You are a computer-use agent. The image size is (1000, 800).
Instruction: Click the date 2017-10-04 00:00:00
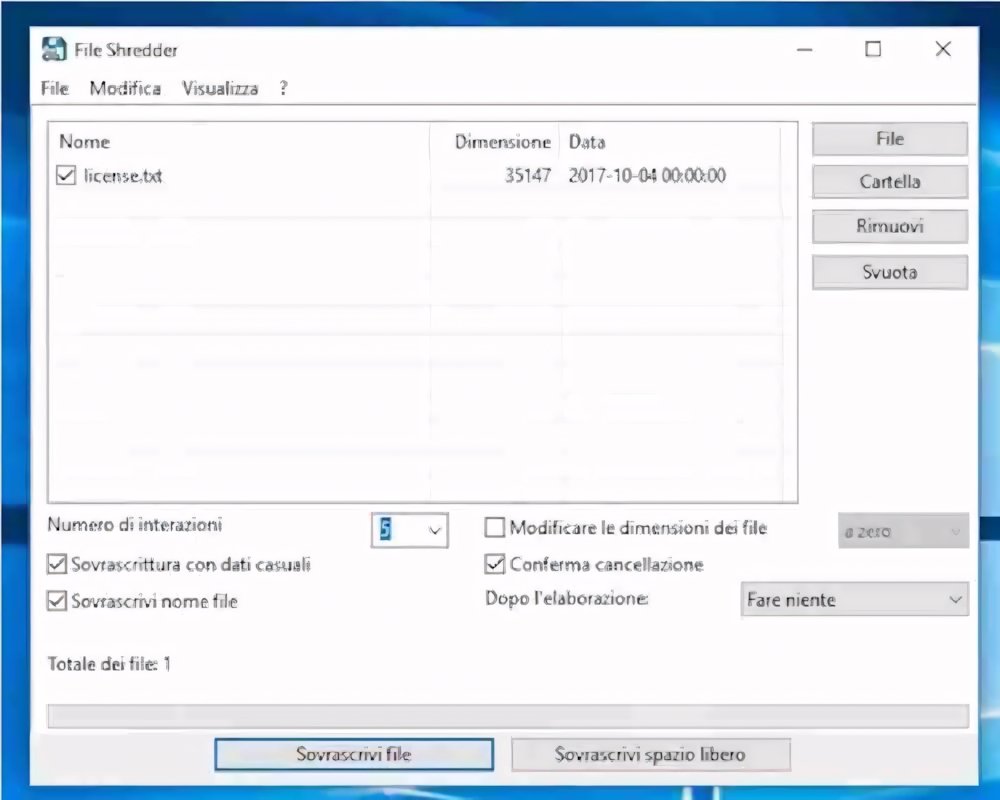tap(647, 175)
